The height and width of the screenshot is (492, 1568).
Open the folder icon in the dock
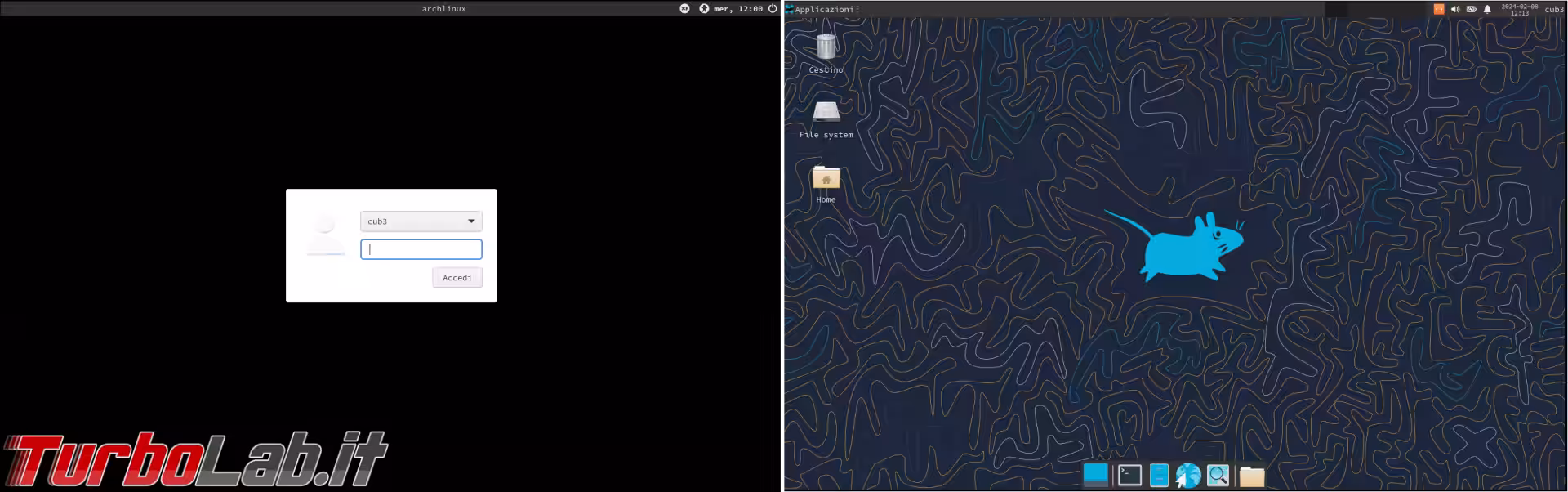point(1252,476)
